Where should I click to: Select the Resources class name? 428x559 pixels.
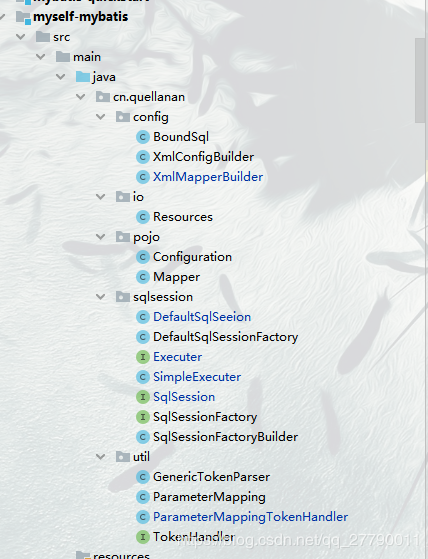click(x=183, y=217)
